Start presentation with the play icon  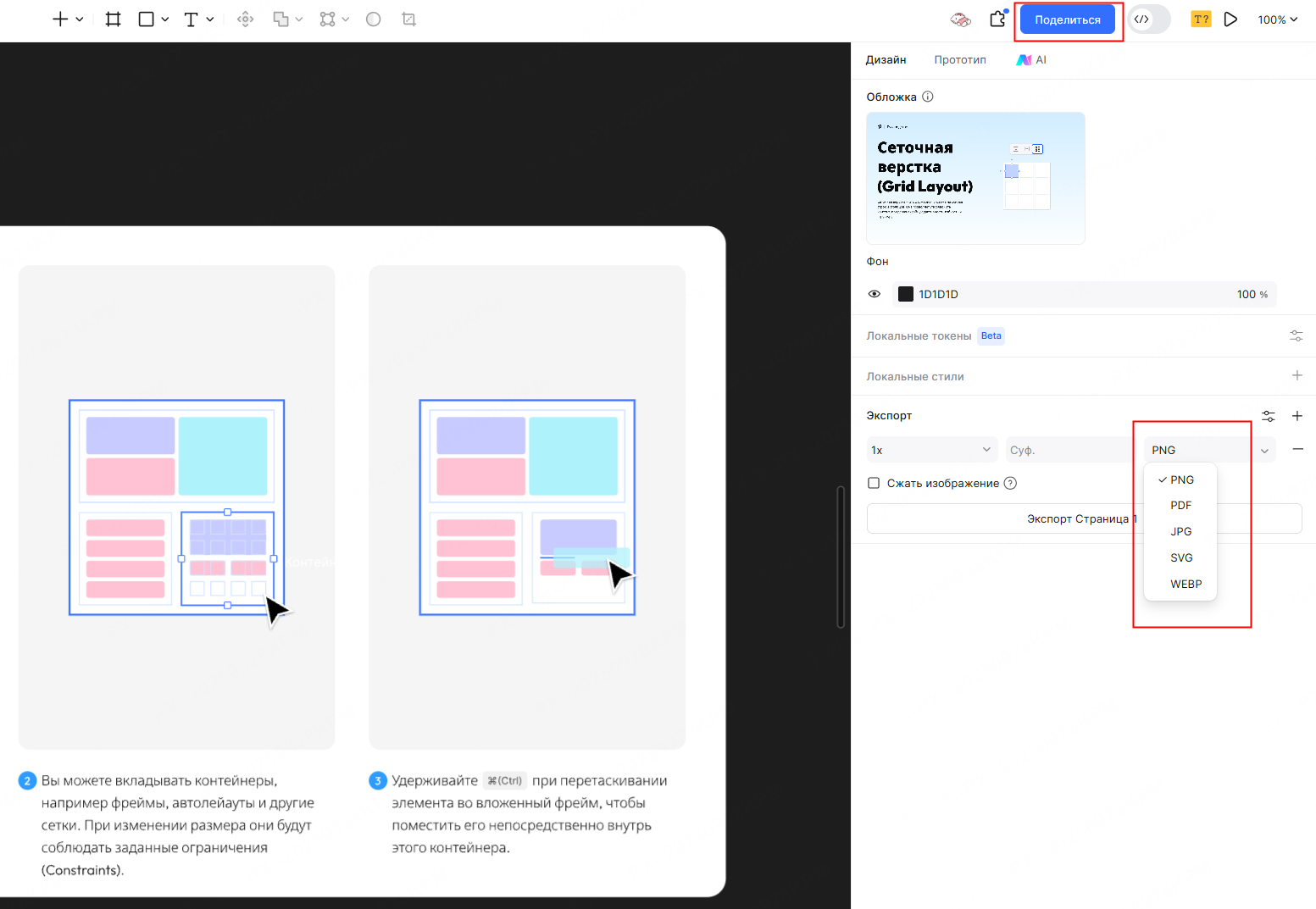click(1230, 19)
